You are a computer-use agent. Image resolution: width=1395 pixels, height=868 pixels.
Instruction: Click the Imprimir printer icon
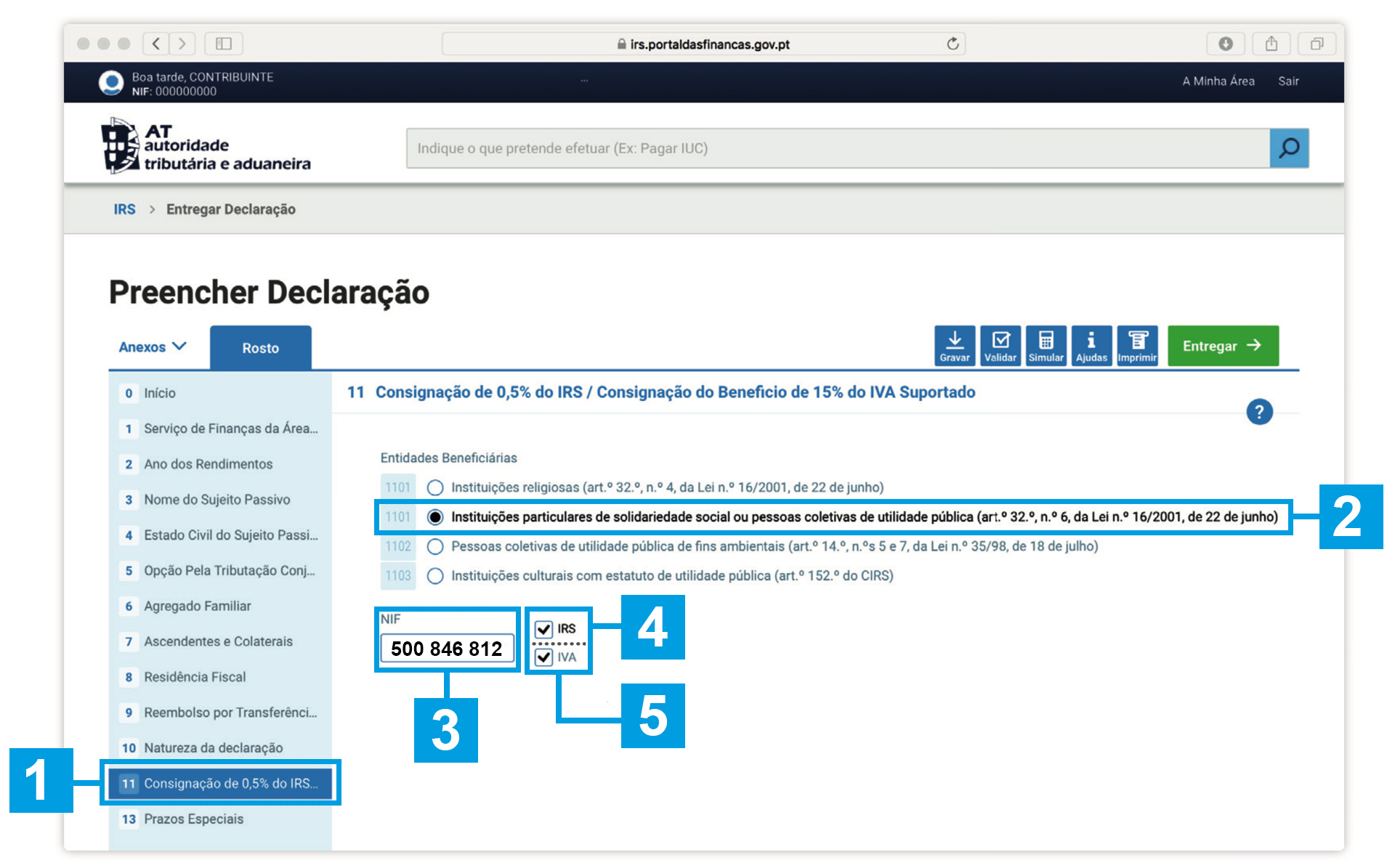tap(1137, 346)
